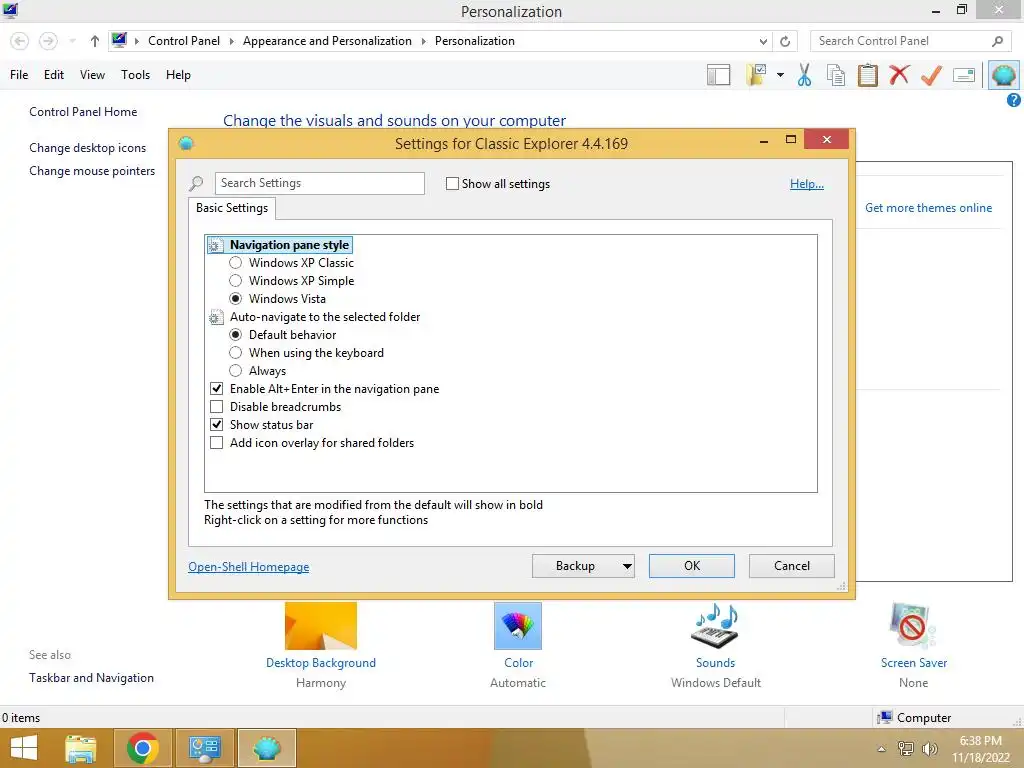Go up one level with Up arrow
This screenshot has height=768, width=1024.
point(95,41)
